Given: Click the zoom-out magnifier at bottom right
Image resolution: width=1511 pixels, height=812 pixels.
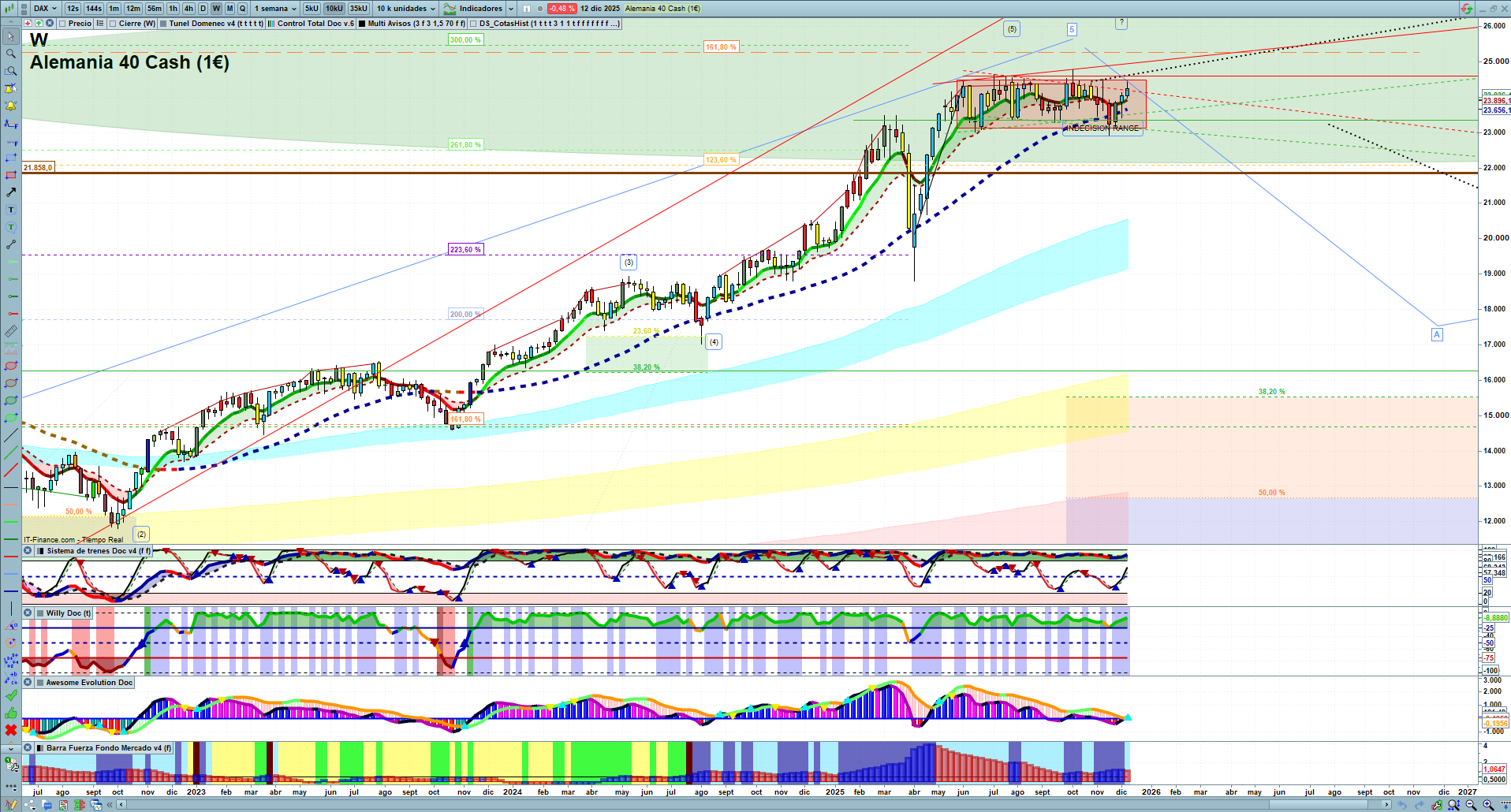Looking at the screenshot, I should [x=1471, y=805].
